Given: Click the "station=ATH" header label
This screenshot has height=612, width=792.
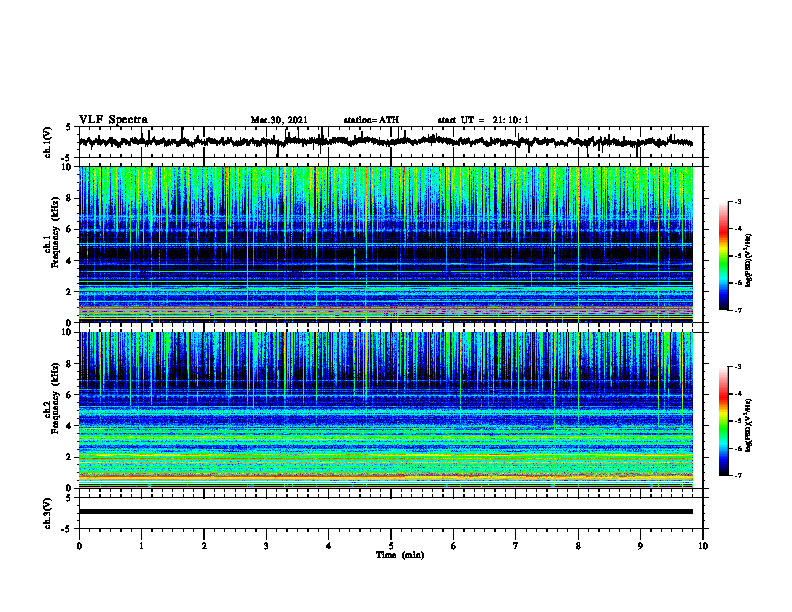Looking at the screenshot, I should pyautogui.click(x=371, y=120).
